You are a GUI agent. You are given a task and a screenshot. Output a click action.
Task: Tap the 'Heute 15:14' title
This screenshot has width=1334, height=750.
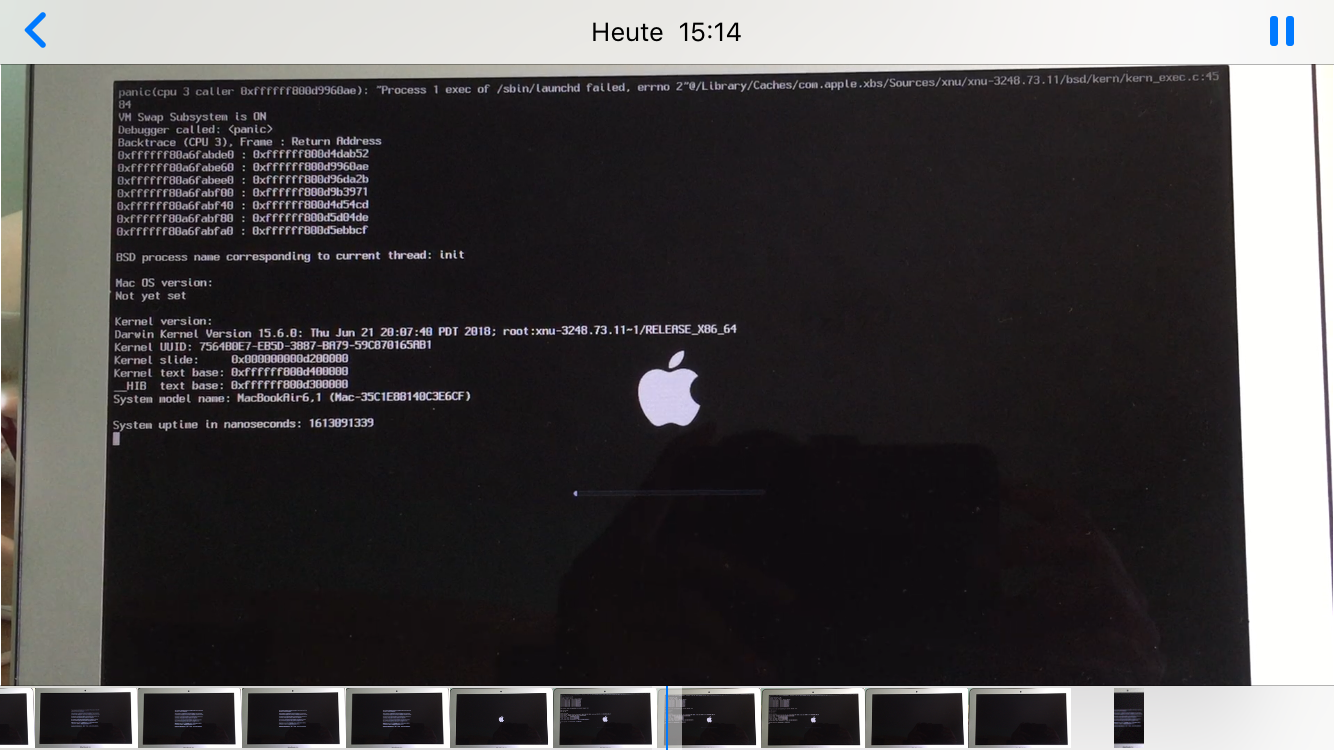tap(666, 32)
